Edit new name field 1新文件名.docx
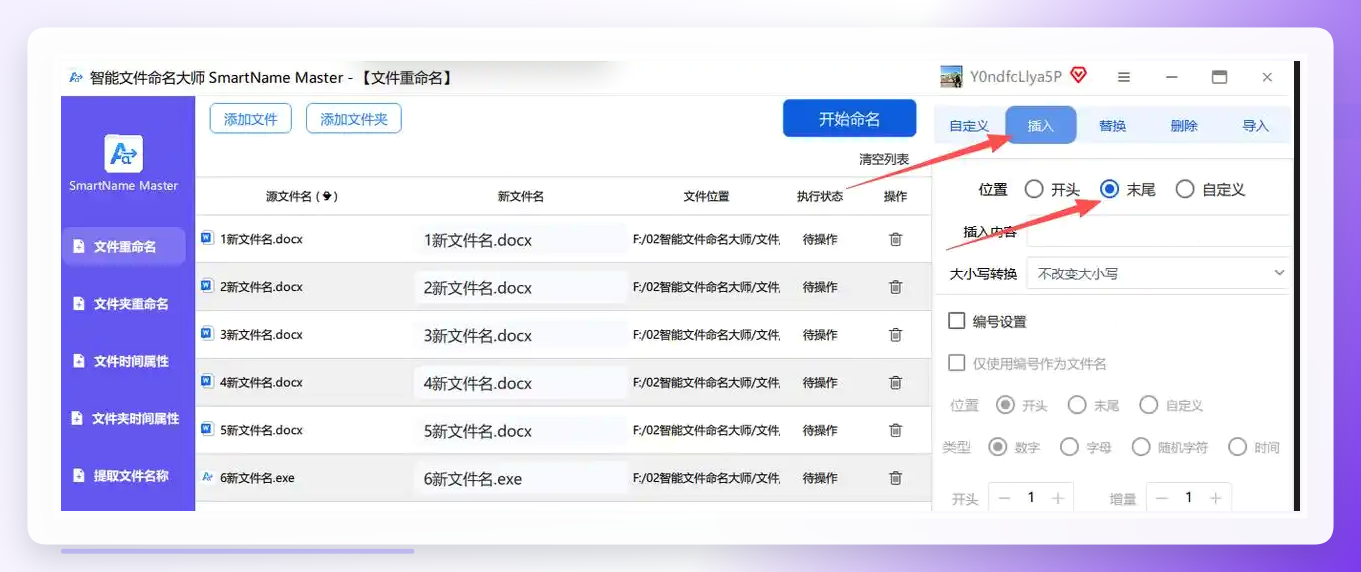Image resolution: width=1361 pixels, height=572 pixels. coord(520,240)
